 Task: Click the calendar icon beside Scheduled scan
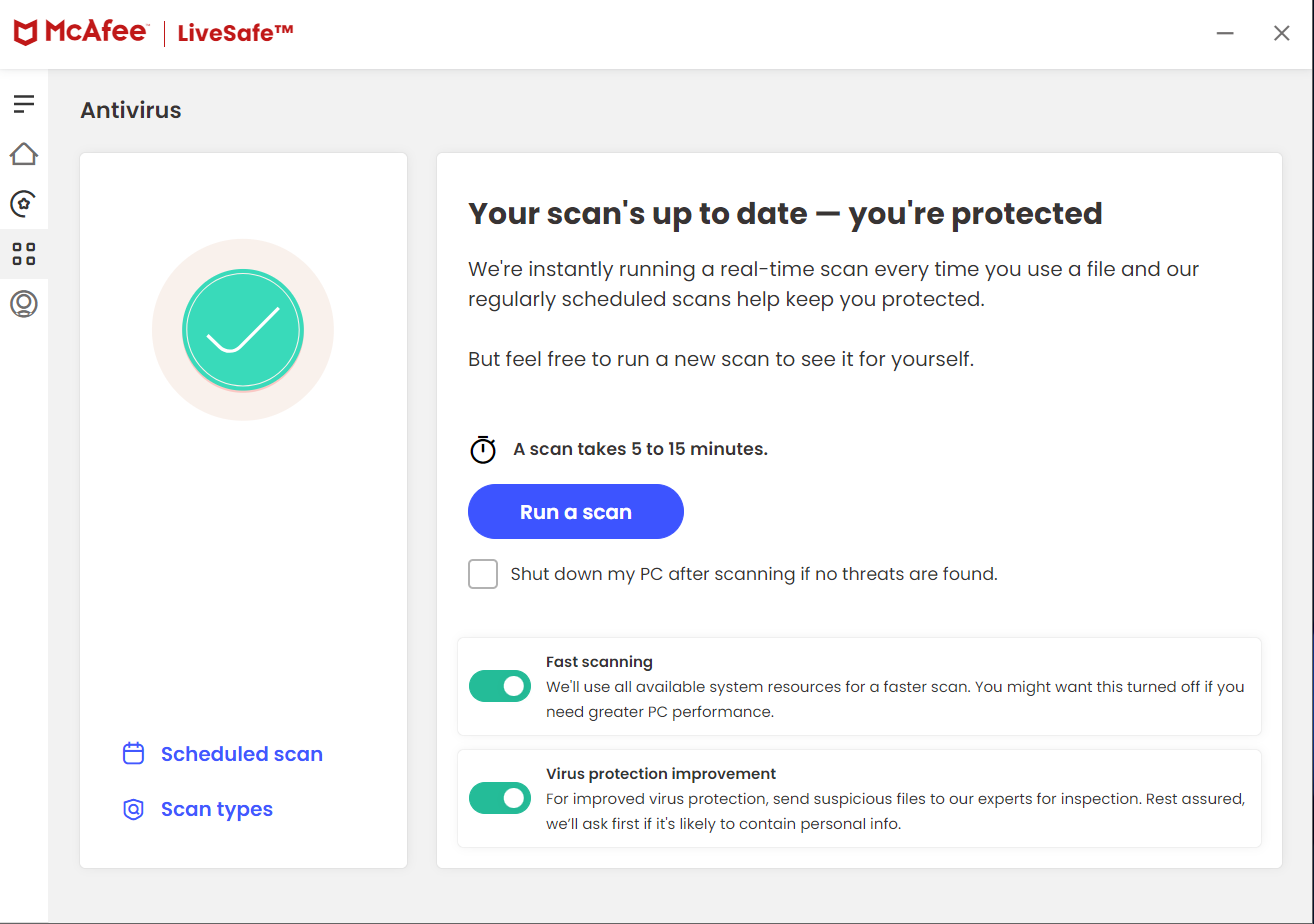click(x=133, y=754)
